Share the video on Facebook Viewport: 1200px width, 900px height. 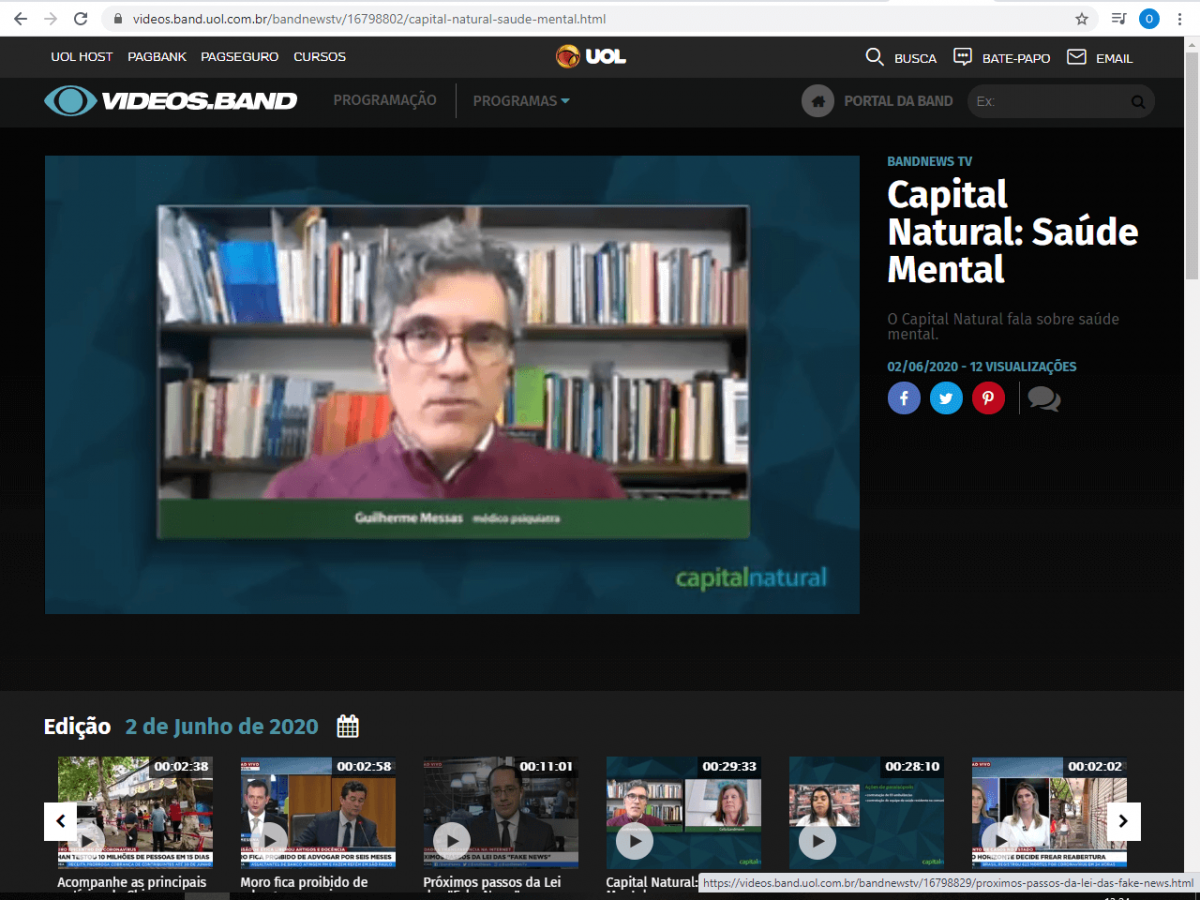click(904, 398)
